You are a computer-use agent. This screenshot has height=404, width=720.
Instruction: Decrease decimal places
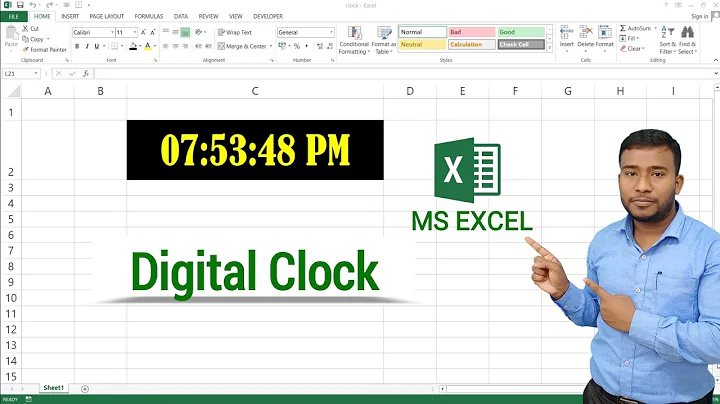[330, 46]
